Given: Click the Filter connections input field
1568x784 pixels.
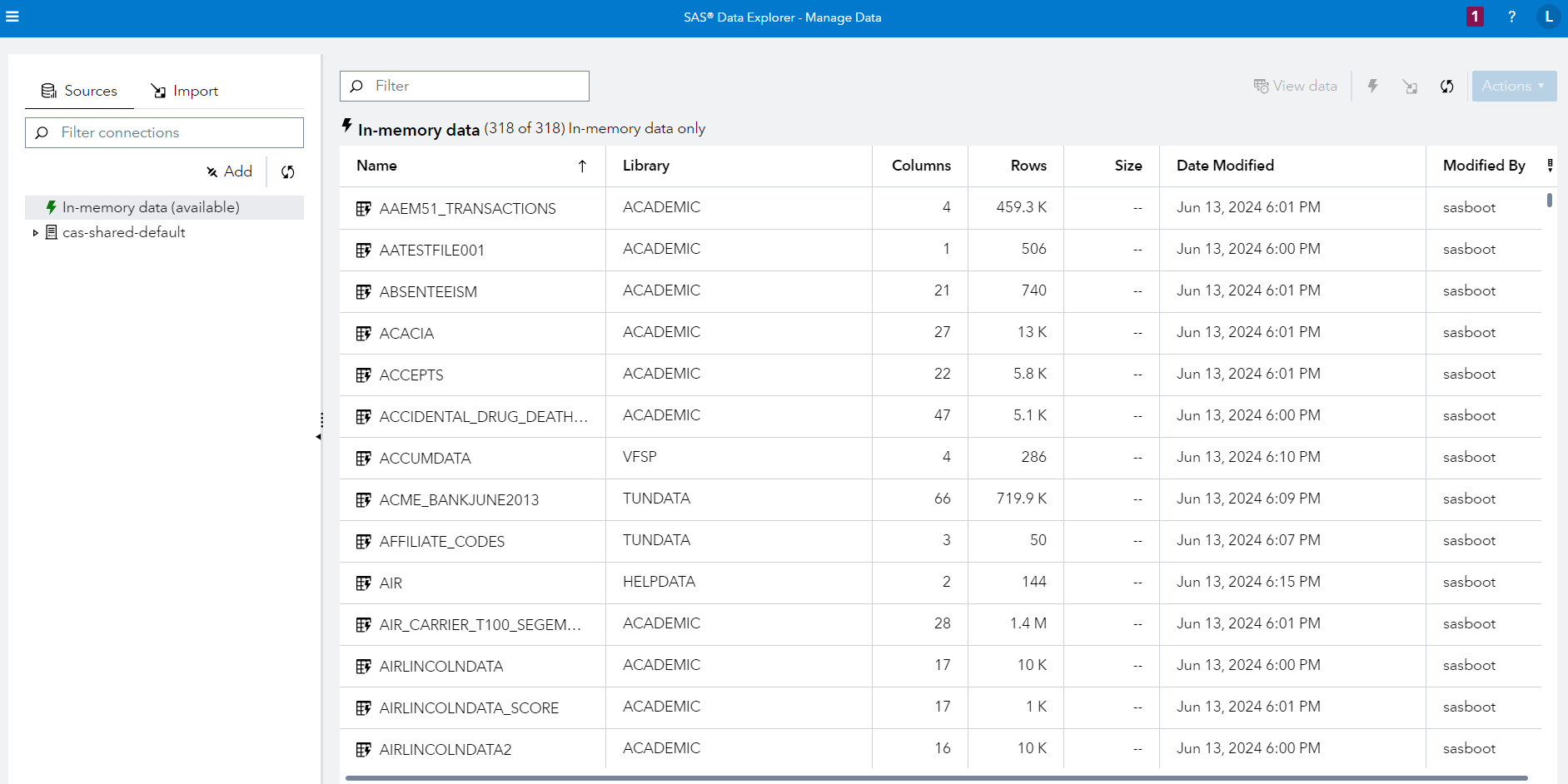Looking at the screenshot, I should tap(165, 132).
